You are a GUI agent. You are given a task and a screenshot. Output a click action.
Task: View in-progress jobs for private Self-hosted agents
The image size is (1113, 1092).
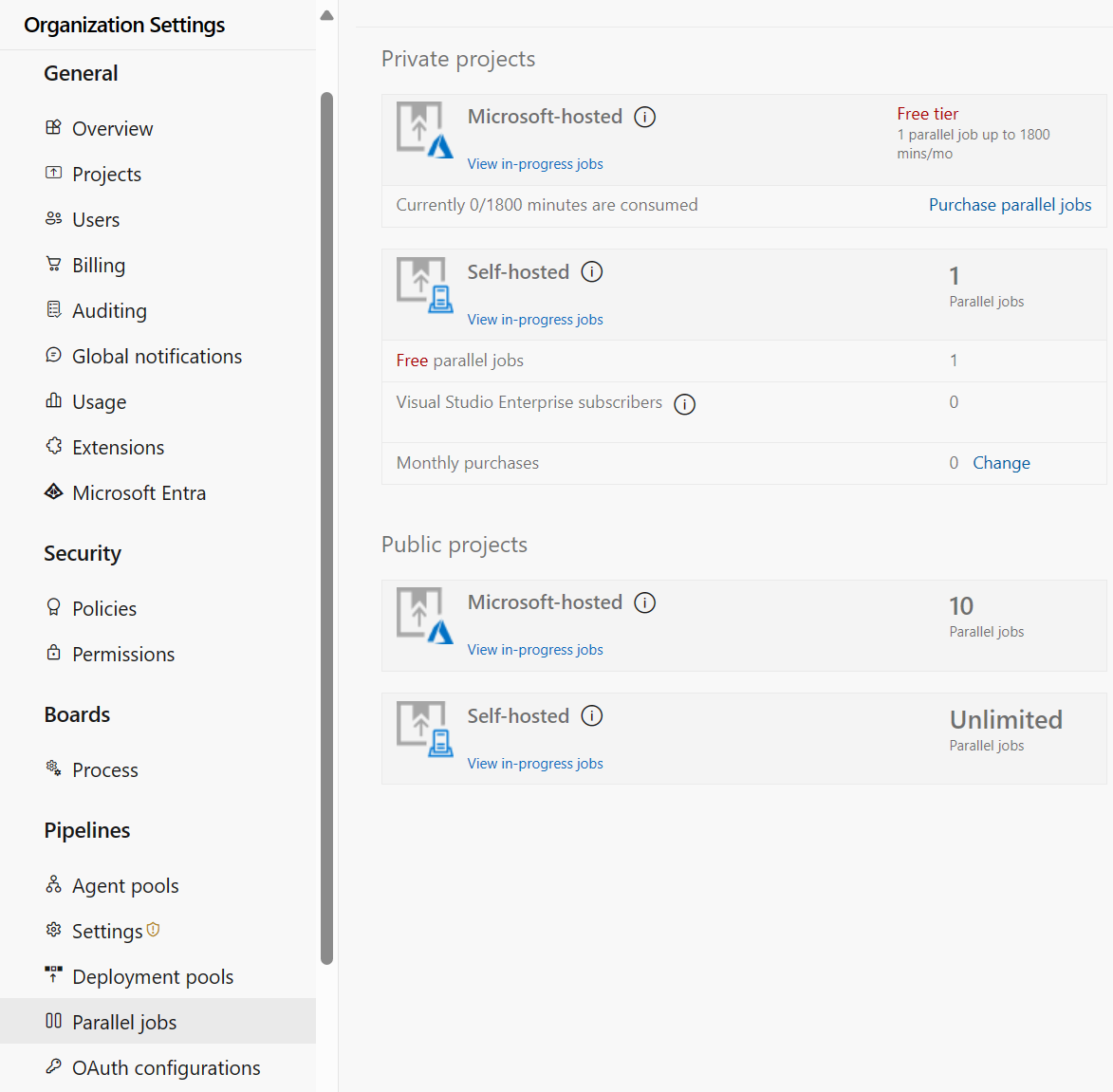point(534,320)
